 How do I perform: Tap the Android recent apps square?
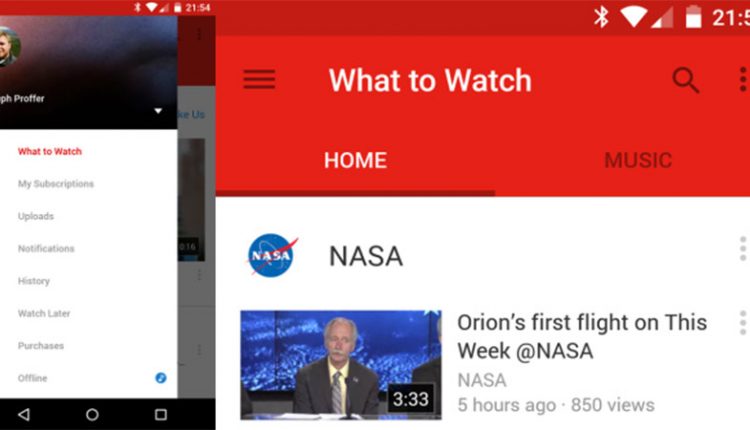(x=161, y=414)
